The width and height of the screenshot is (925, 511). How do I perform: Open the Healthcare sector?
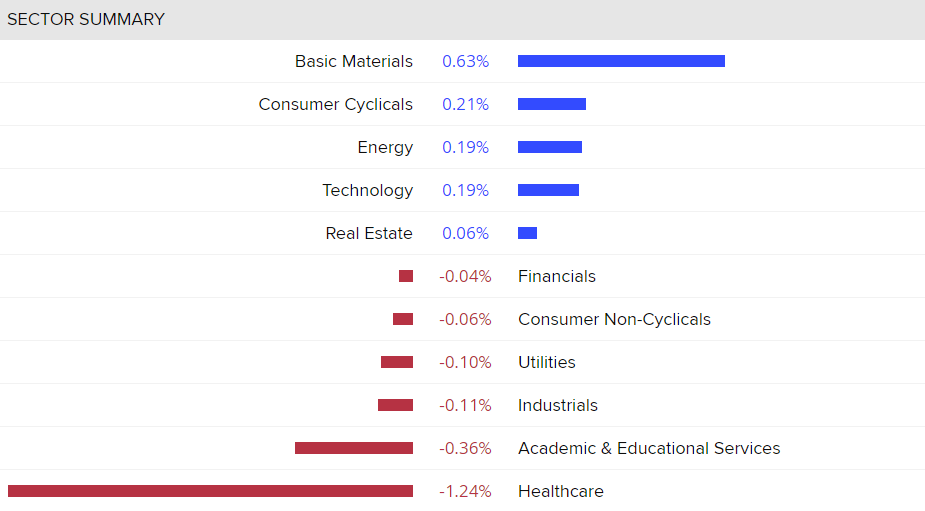(x=560, y=491)
